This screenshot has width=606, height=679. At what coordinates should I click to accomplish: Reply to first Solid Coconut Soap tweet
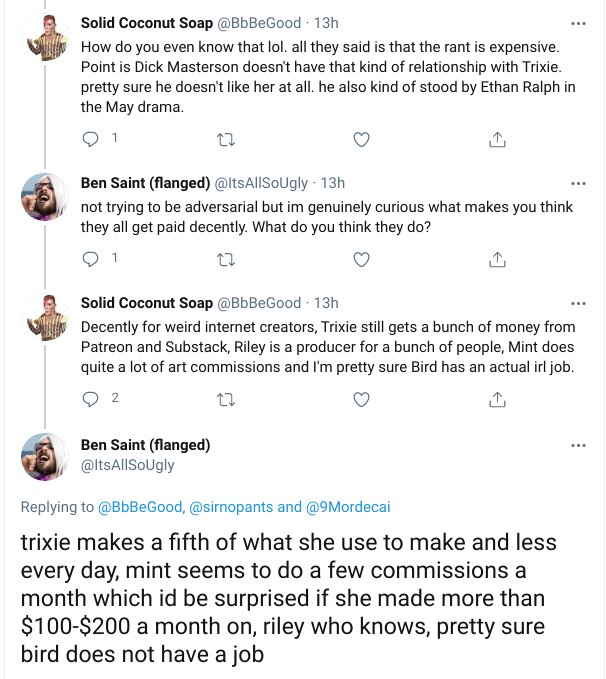[90, 139]
